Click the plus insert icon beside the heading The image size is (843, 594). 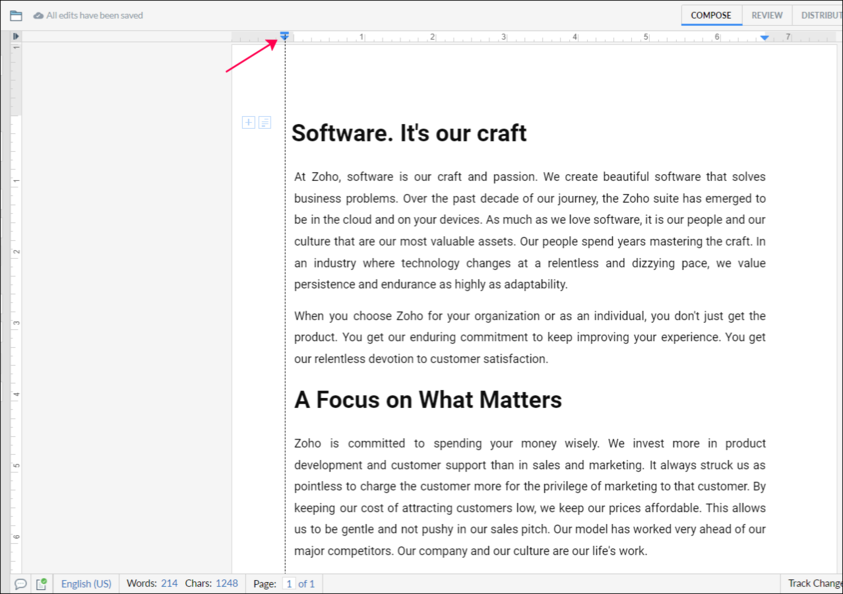(x=248, y=123)
